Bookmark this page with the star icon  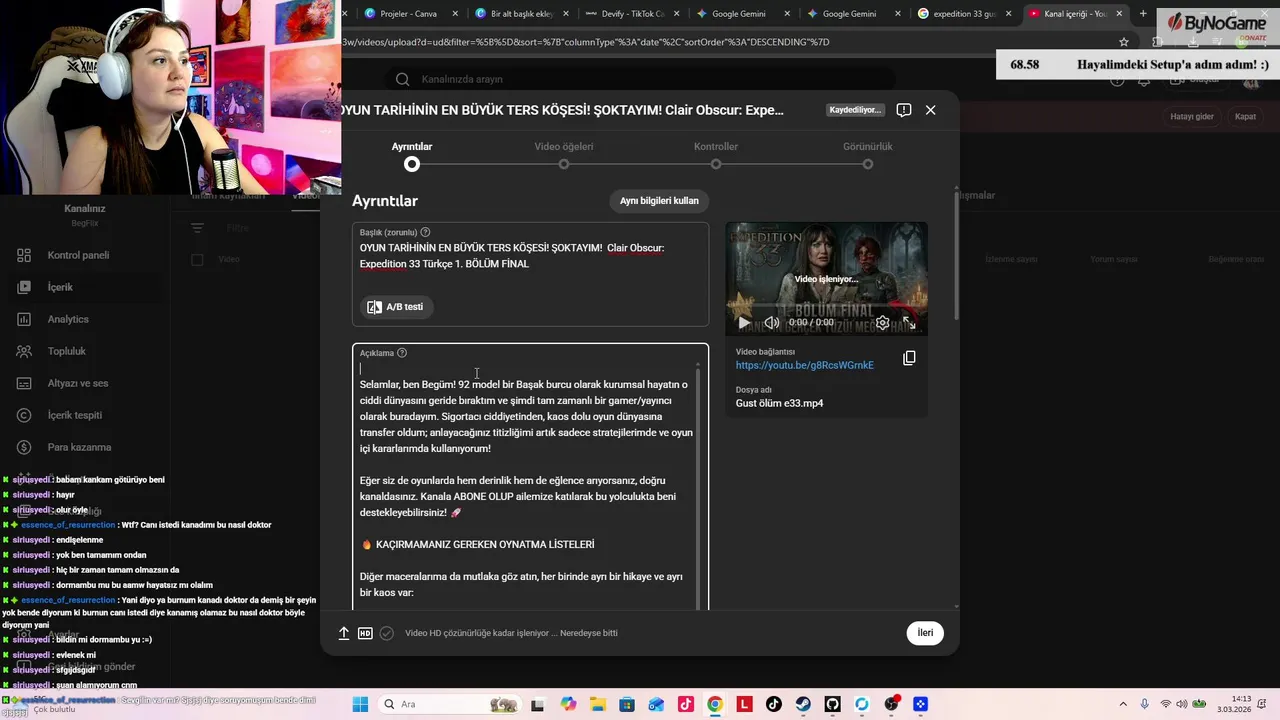[x=1124, y=42]
